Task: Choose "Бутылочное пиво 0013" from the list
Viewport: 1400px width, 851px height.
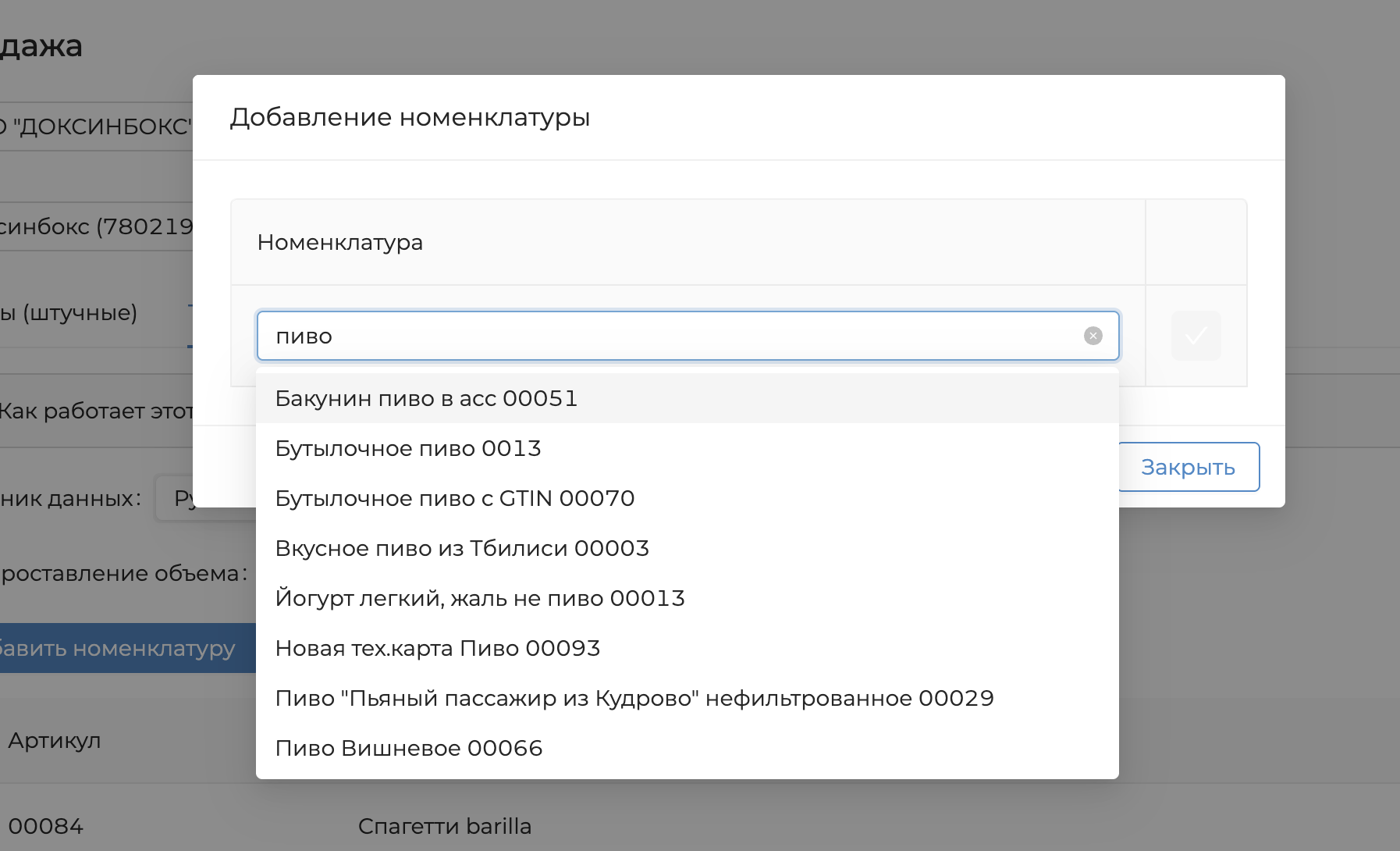Action: tap(408, 448)
